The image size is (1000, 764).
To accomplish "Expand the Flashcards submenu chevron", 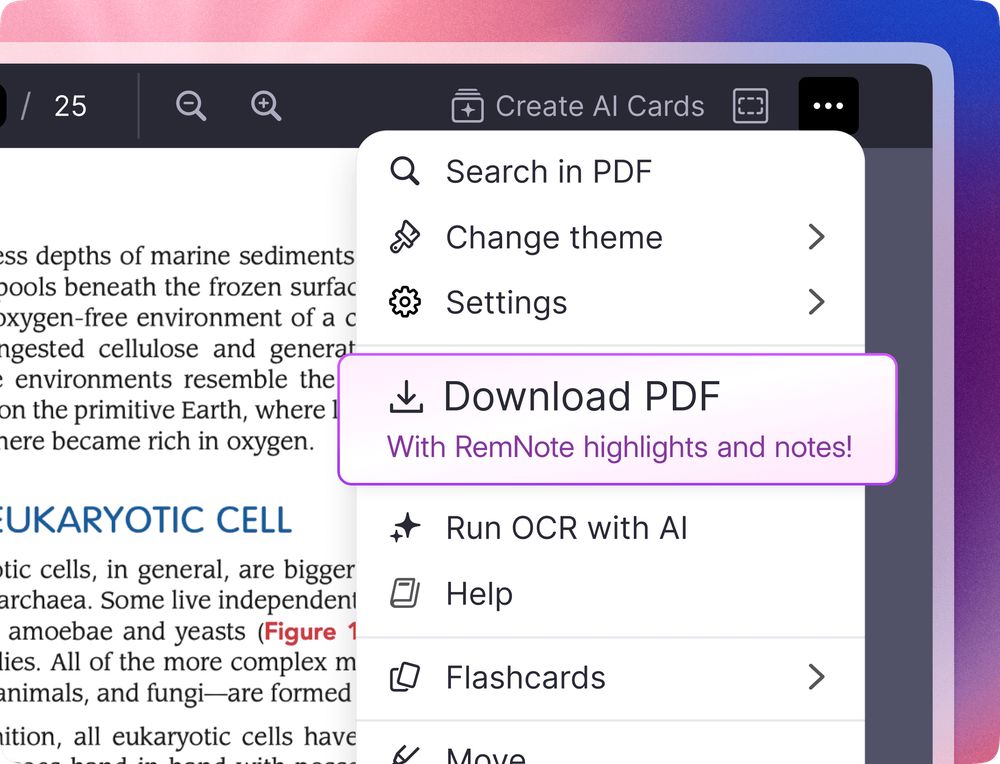I will pos(816,677).
